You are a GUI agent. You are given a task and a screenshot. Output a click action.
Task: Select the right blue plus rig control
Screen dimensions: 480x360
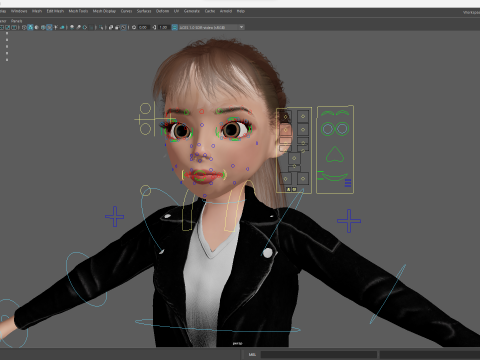[349, 221]
